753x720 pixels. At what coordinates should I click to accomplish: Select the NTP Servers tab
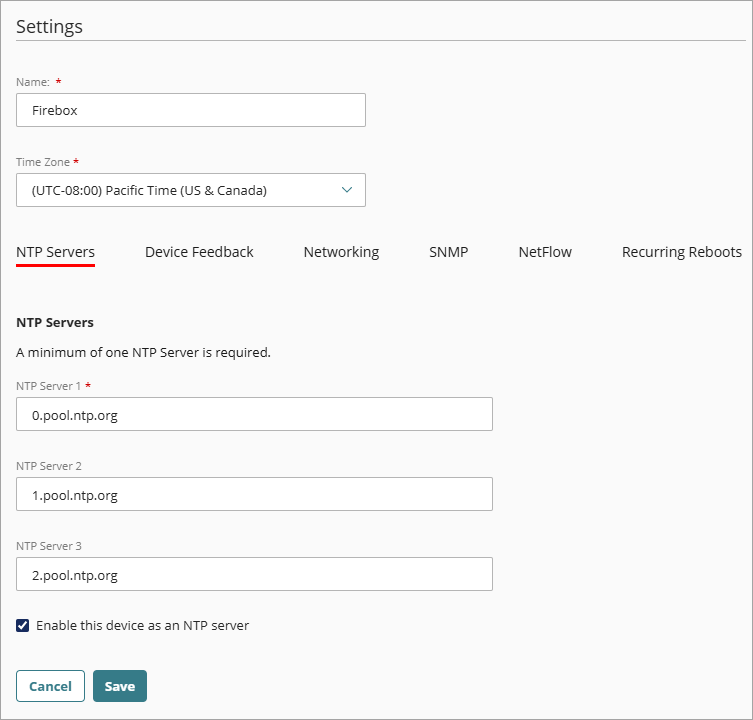(55, 252)
